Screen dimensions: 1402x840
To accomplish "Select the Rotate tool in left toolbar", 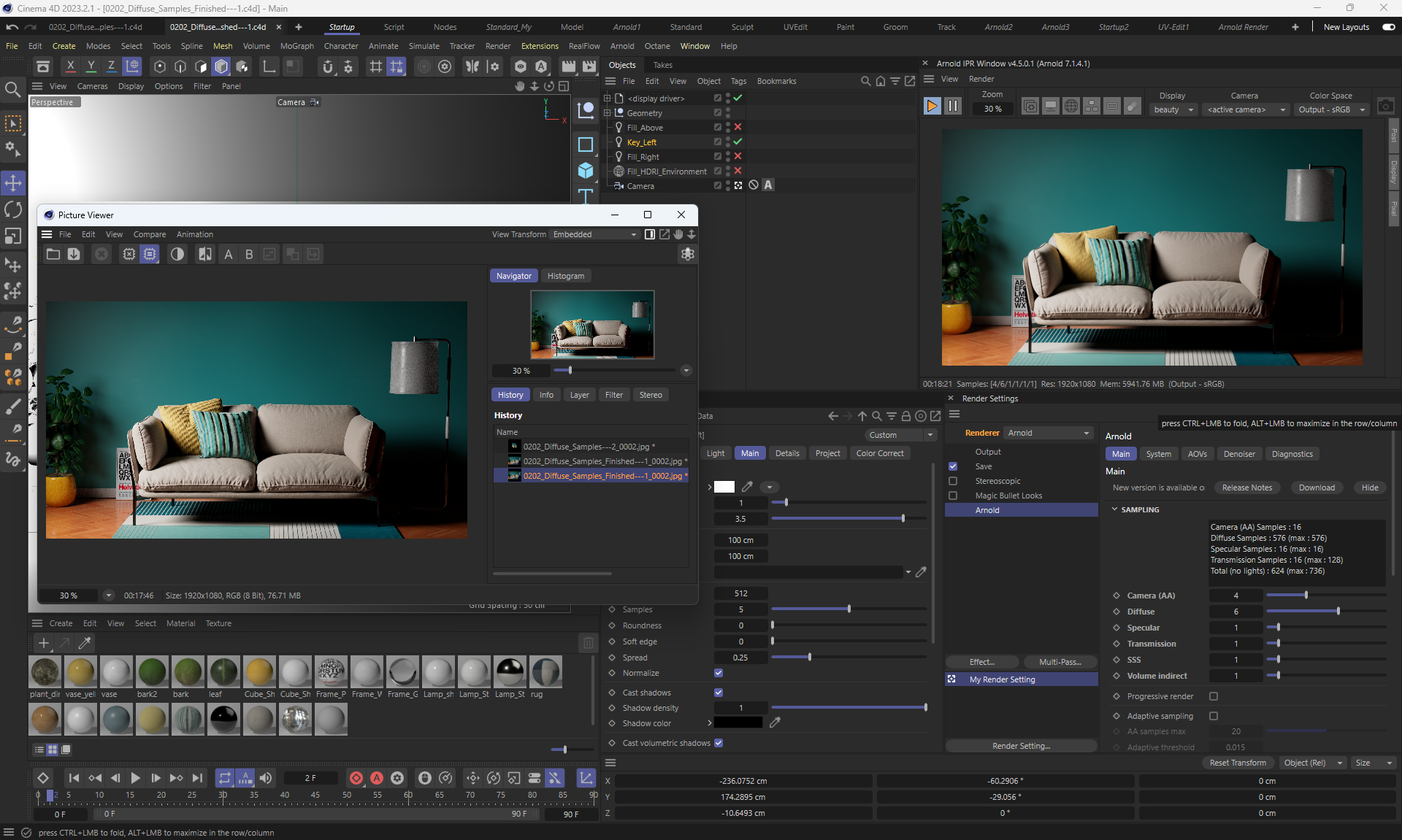I will click(13, 210).
